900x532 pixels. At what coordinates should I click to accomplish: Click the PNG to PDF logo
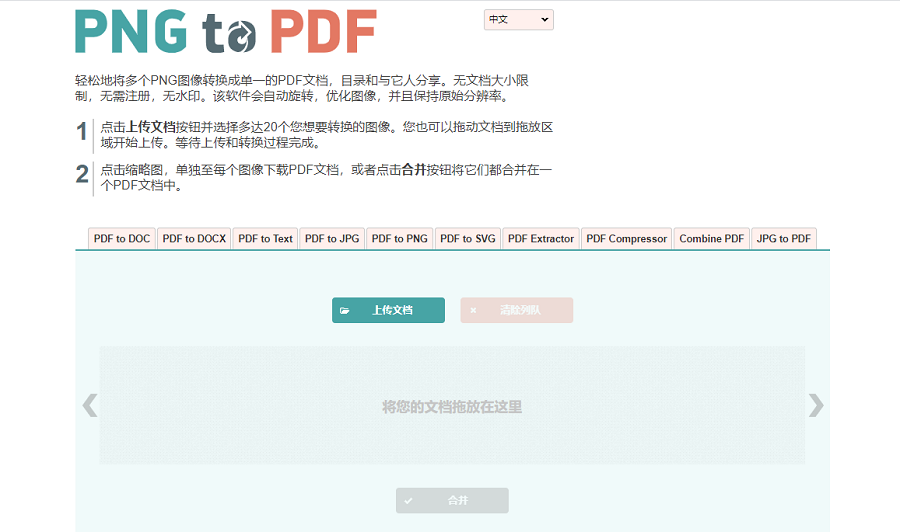[x=226, y=32]
